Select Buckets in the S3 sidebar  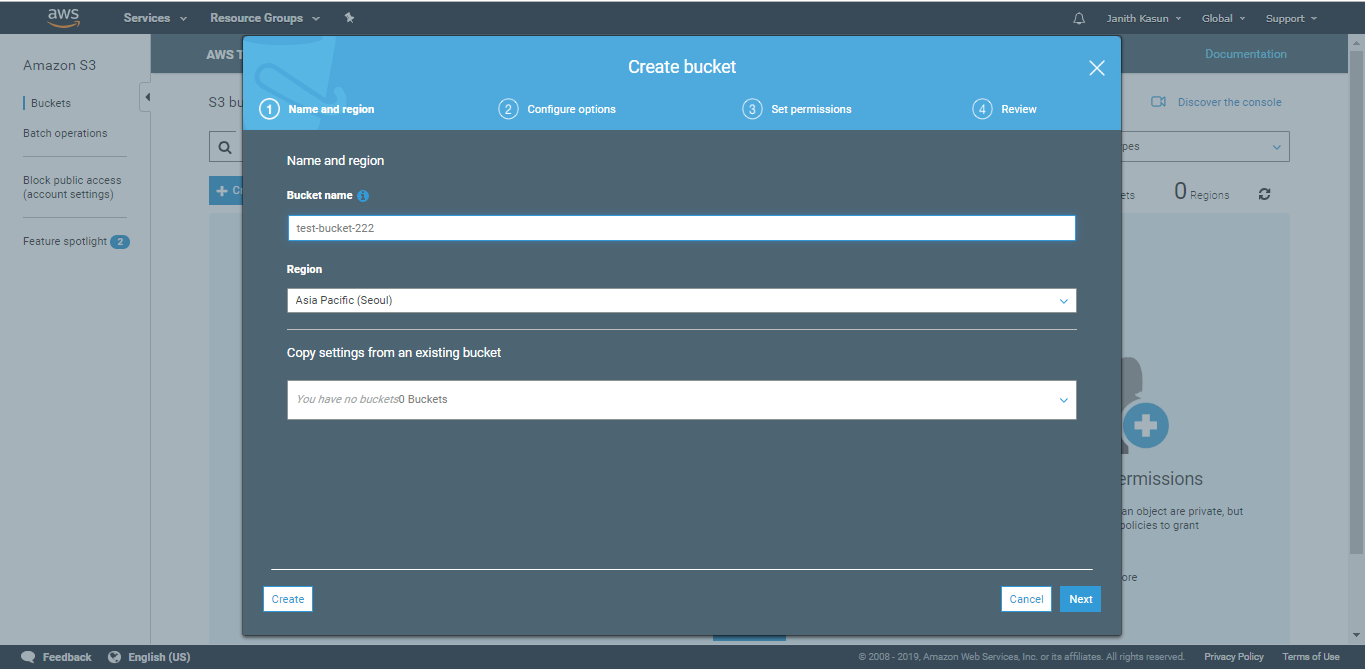click(51, 103)
